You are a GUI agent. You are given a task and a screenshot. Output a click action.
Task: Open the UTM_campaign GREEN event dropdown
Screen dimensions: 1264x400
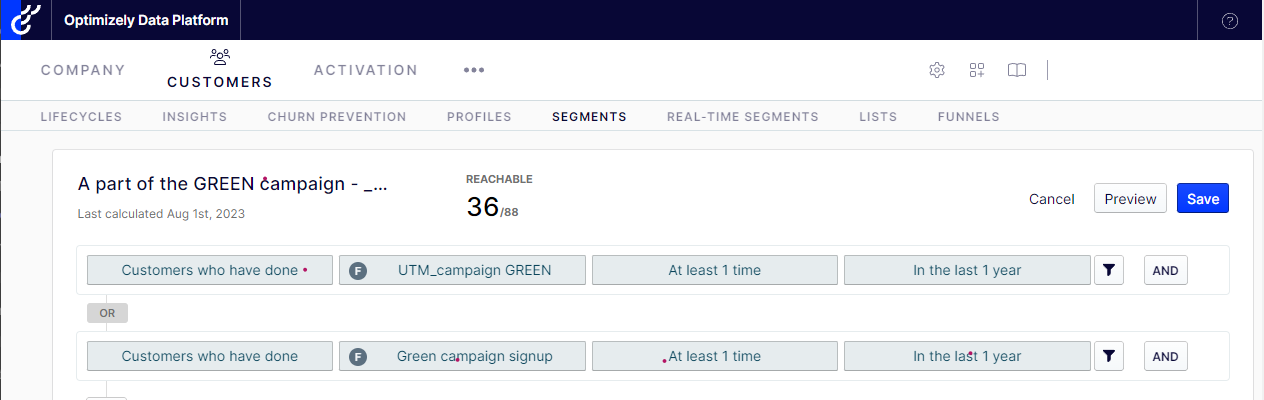click(462, 270)
